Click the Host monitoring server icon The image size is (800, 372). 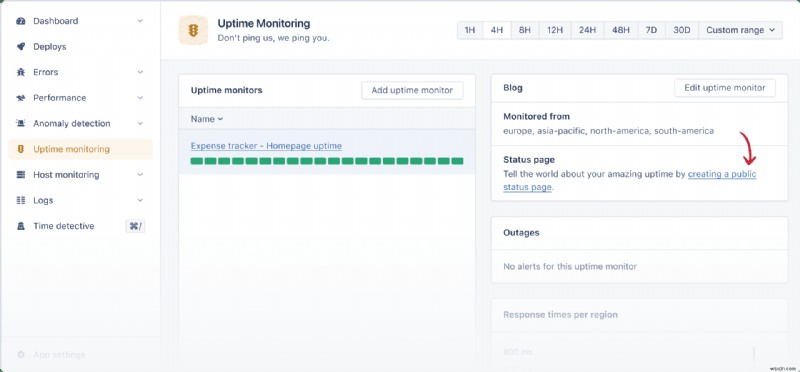21,175
